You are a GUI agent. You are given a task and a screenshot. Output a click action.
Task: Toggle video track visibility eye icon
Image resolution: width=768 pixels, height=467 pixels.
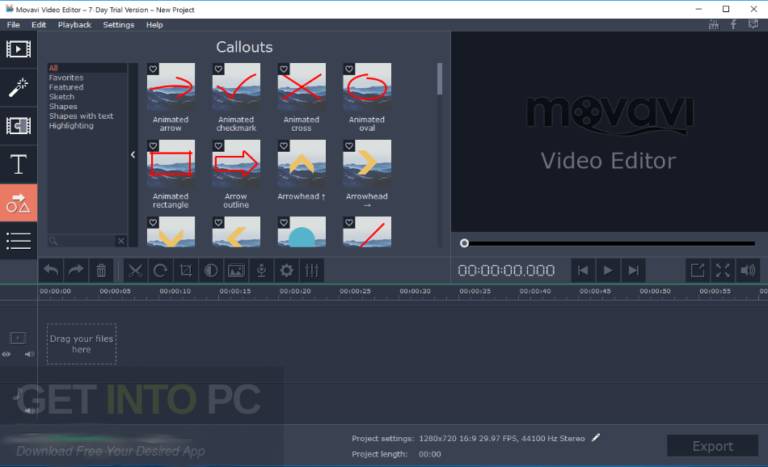[x=6, y=354]
